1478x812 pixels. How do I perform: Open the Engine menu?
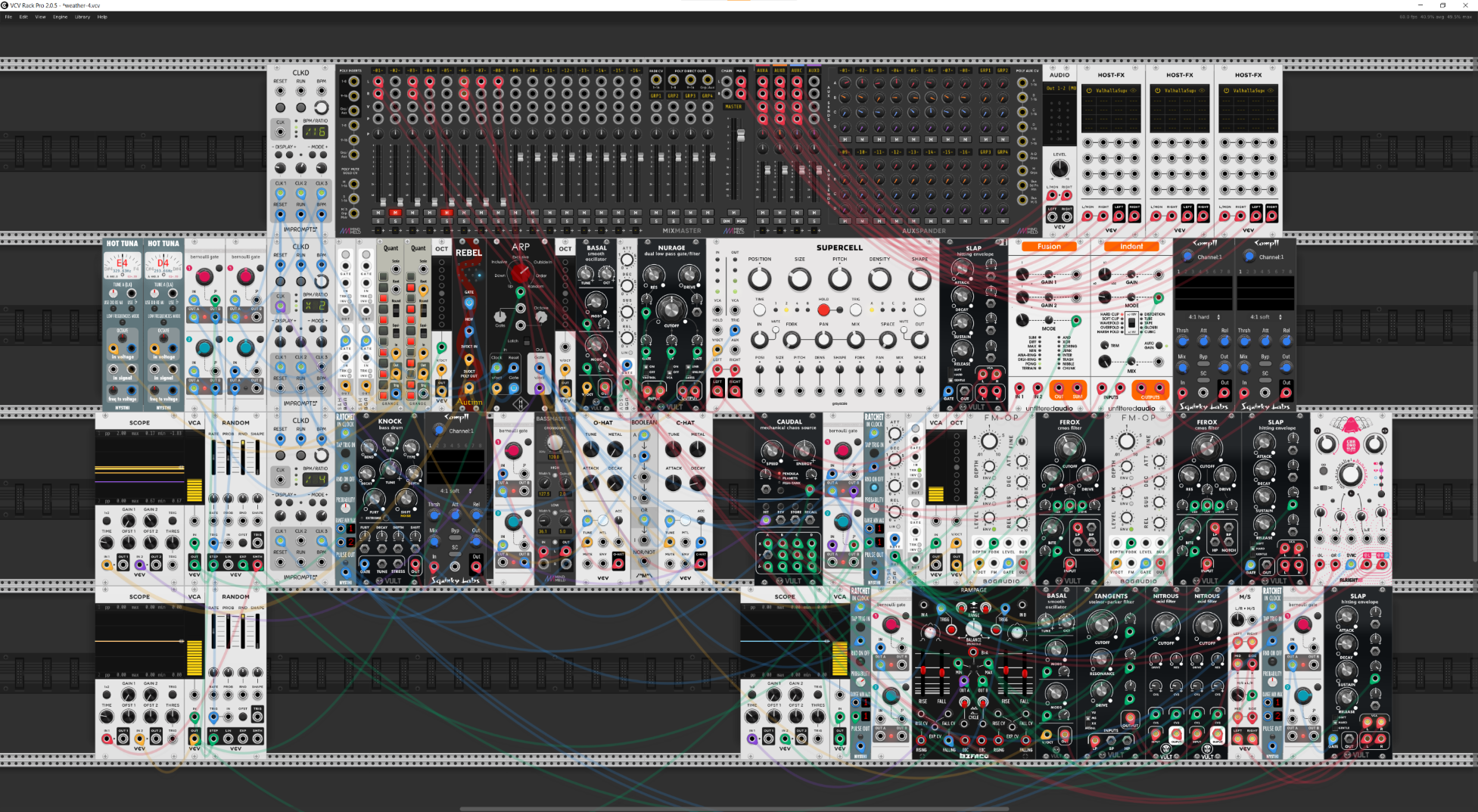coord(60,17)
